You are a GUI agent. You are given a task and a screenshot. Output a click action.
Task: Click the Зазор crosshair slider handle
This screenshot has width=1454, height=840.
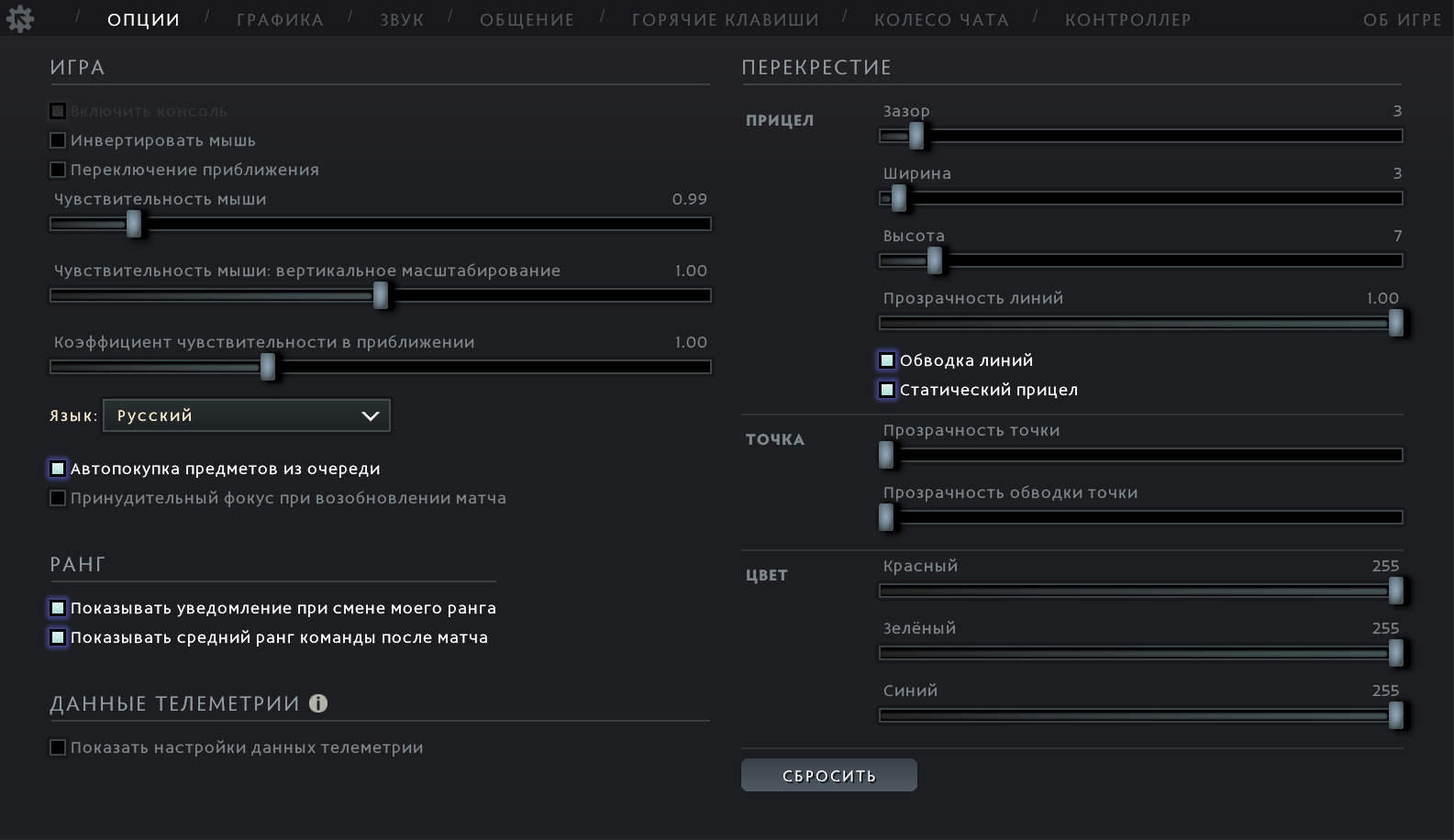916,136
